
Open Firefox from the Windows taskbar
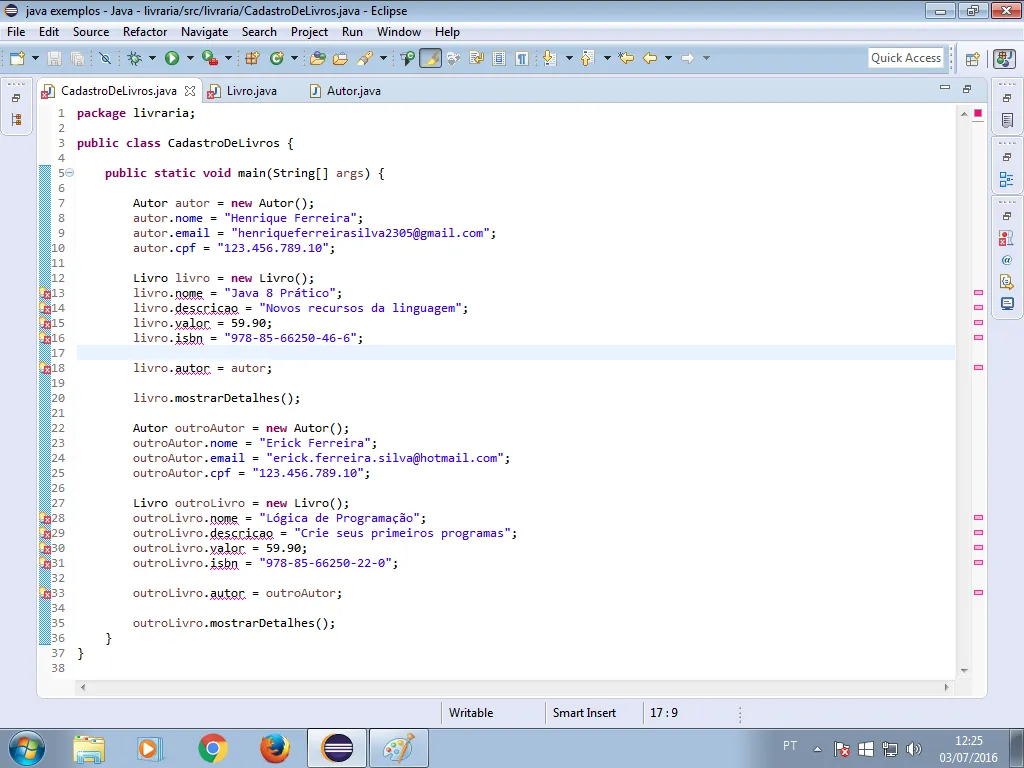(274, 747)
